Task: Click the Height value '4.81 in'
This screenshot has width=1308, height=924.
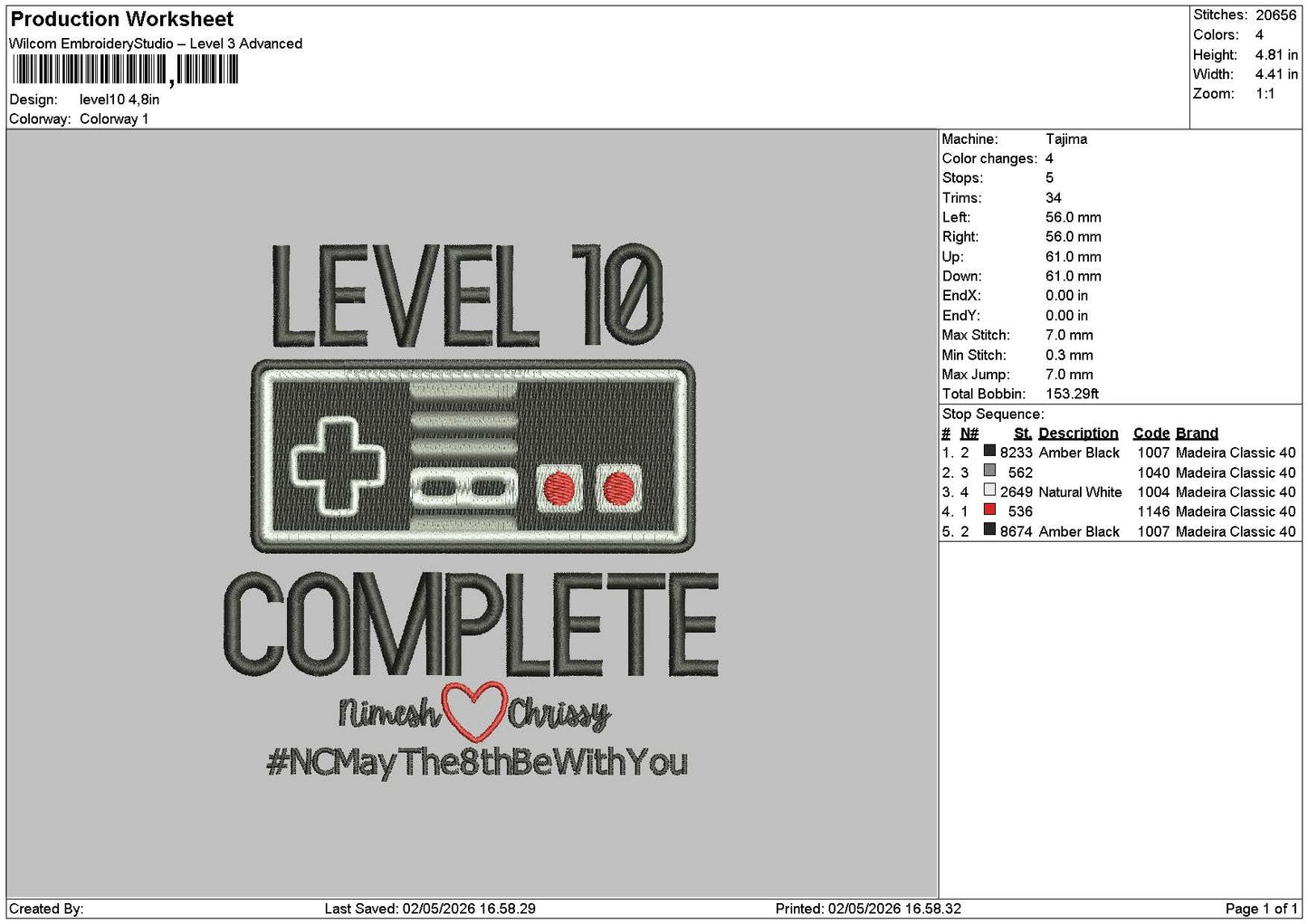Action: click(1276, 55)
